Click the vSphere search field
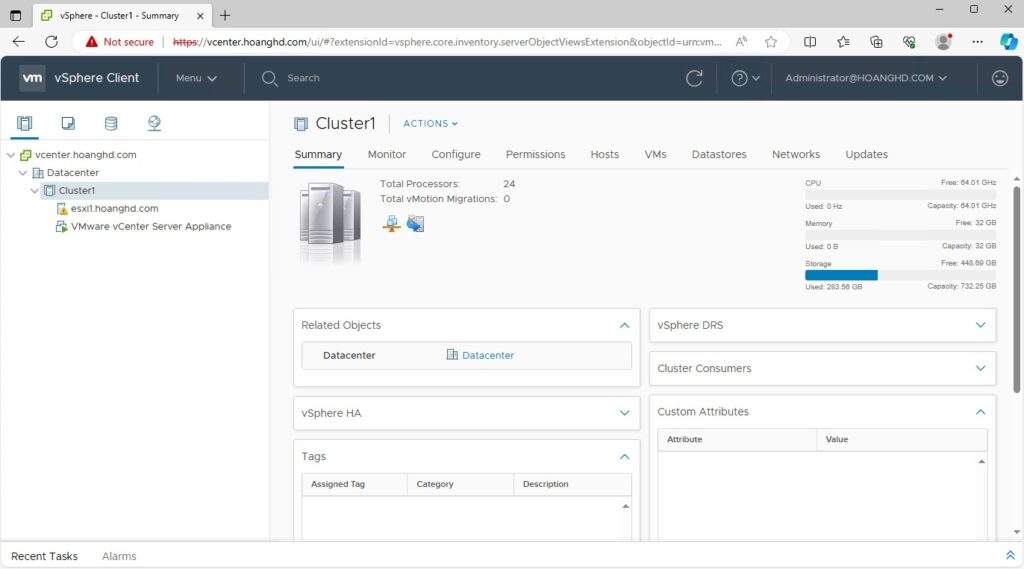Viewport: 1024px width, 569px height. tap(304, 78)
